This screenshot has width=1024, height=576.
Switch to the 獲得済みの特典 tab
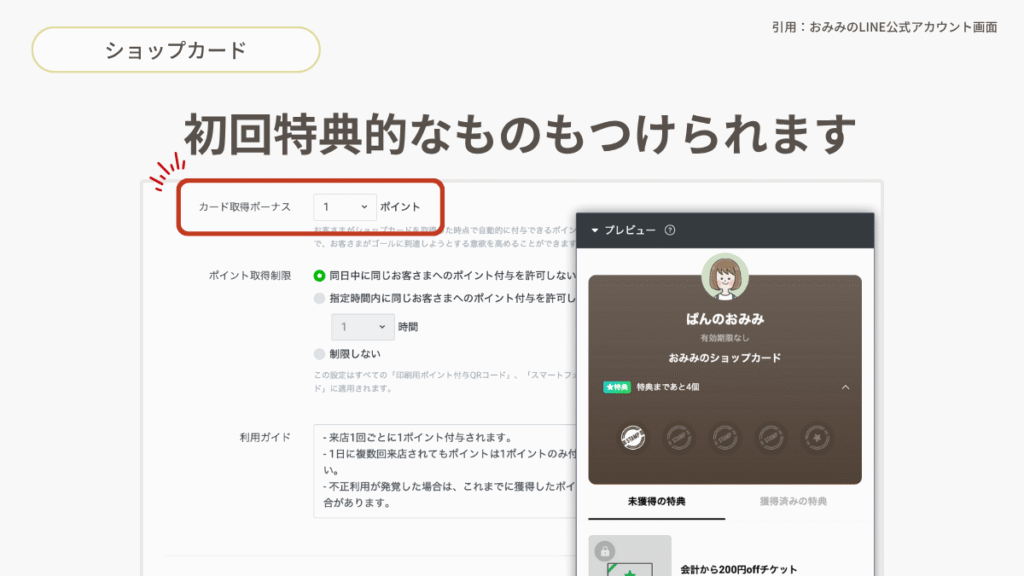[x=793, y=501]
